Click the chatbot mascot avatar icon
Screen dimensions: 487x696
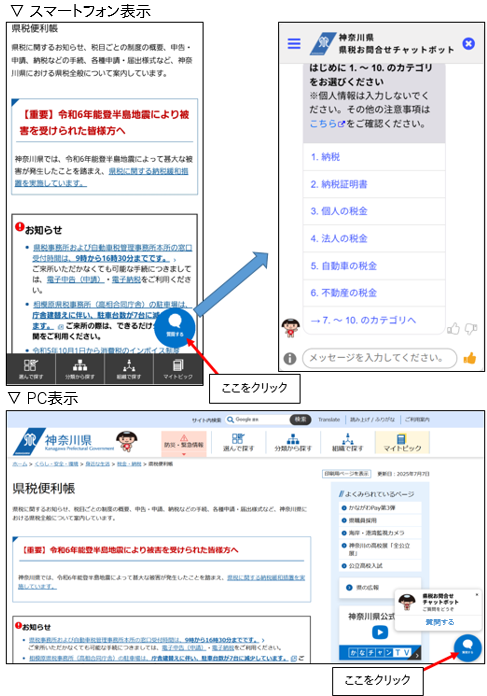[291, 328]
